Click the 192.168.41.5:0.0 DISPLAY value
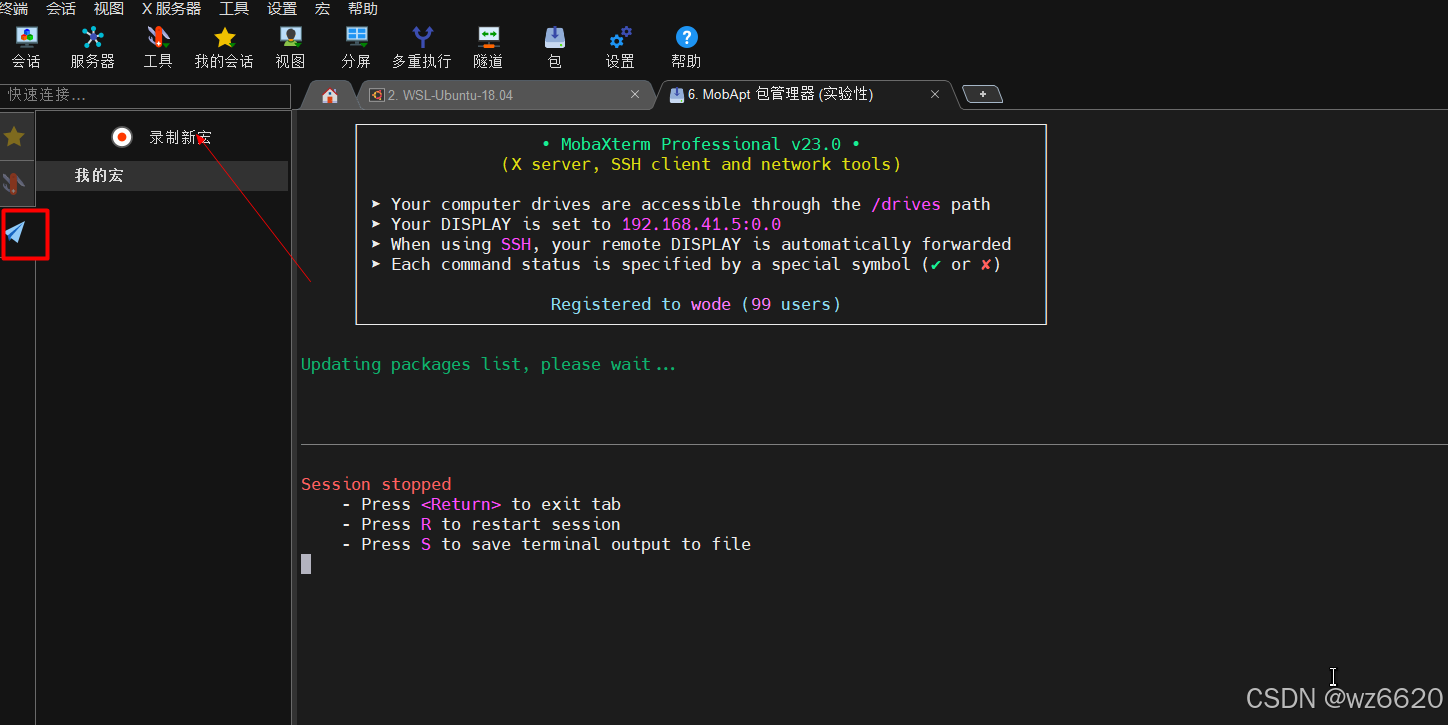 pos(701,224)
